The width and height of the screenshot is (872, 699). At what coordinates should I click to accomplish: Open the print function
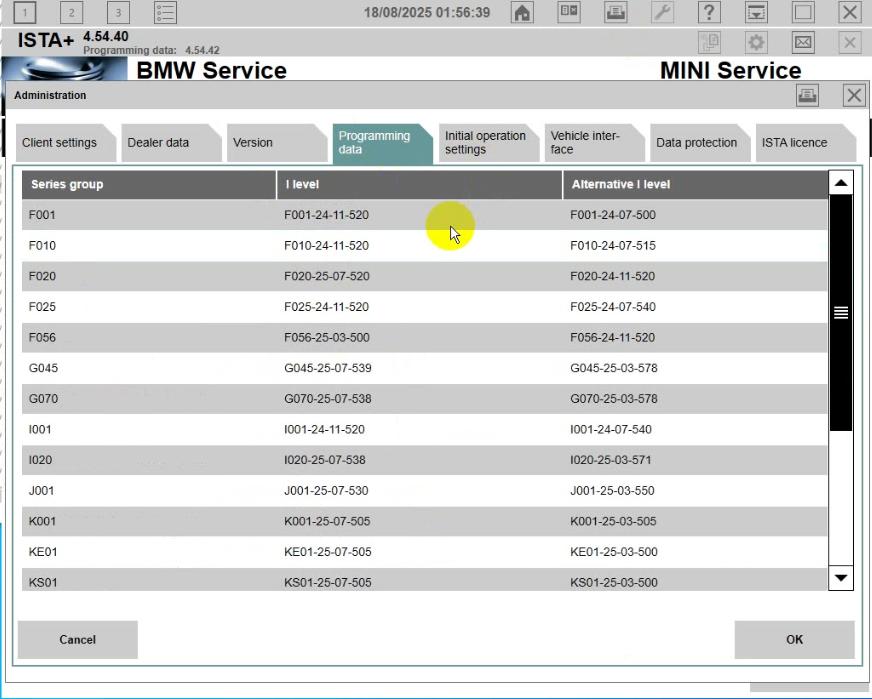click(616, 14)
